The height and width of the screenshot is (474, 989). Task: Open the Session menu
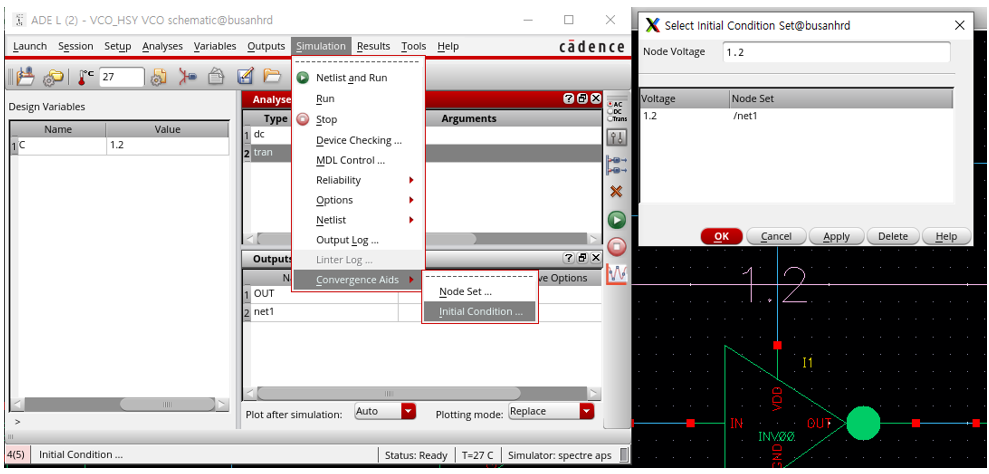[76, 46]
